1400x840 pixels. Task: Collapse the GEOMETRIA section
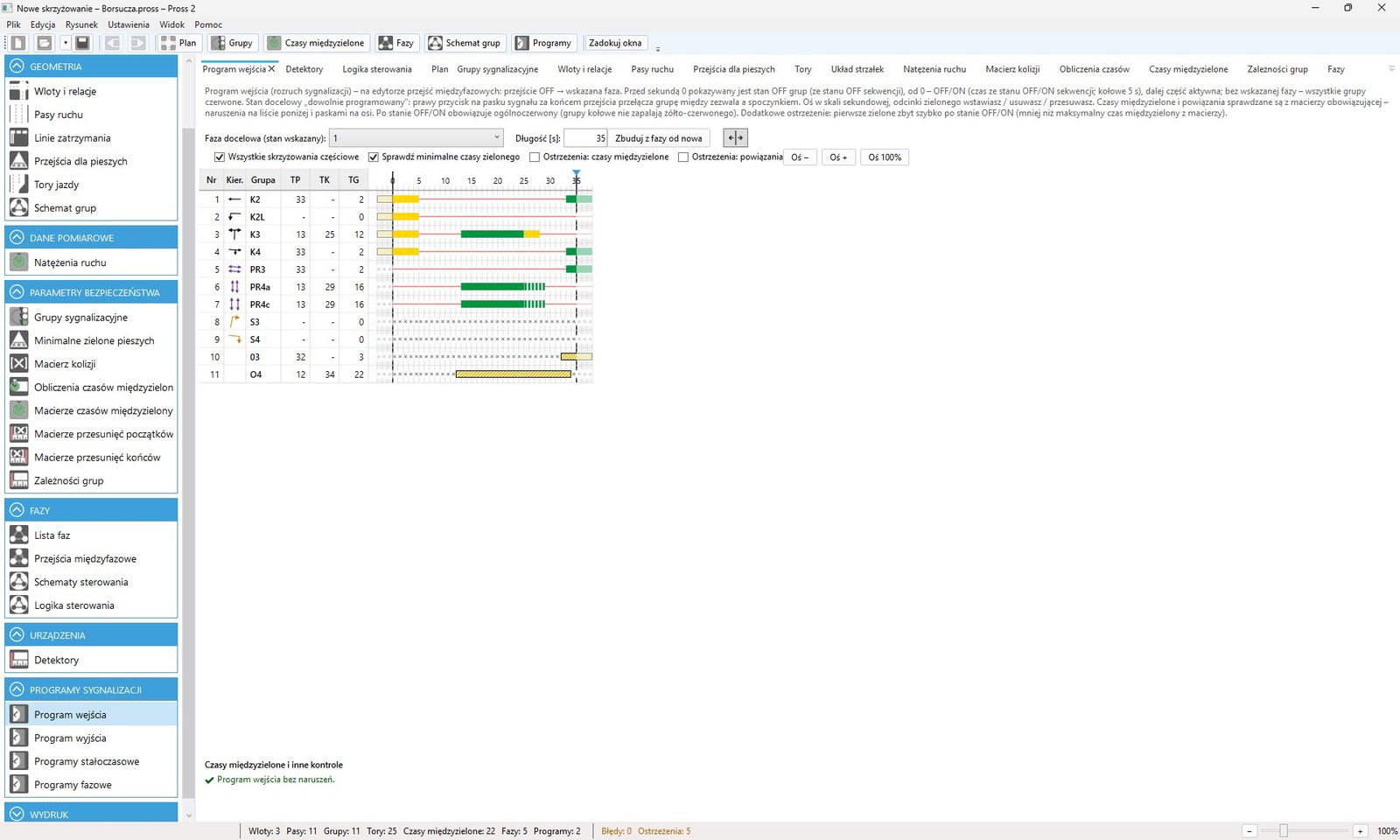[x=17, y=66]
